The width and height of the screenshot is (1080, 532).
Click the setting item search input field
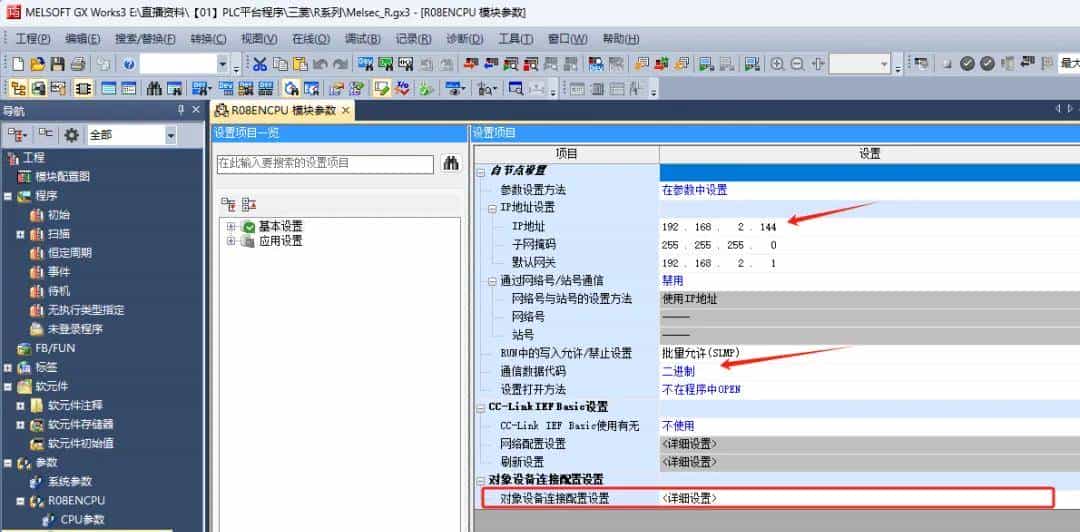[325, 163]
